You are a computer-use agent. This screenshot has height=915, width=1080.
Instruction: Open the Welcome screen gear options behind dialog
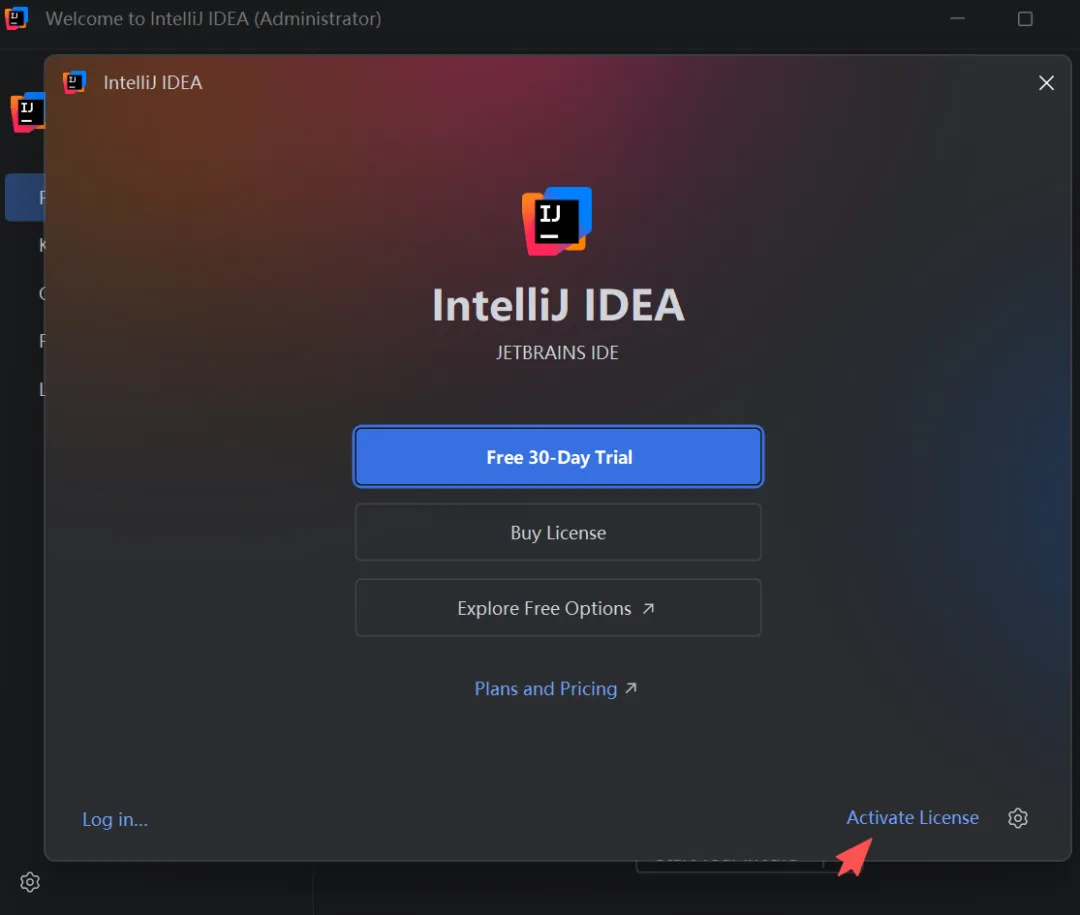click(x=30, y=882)
